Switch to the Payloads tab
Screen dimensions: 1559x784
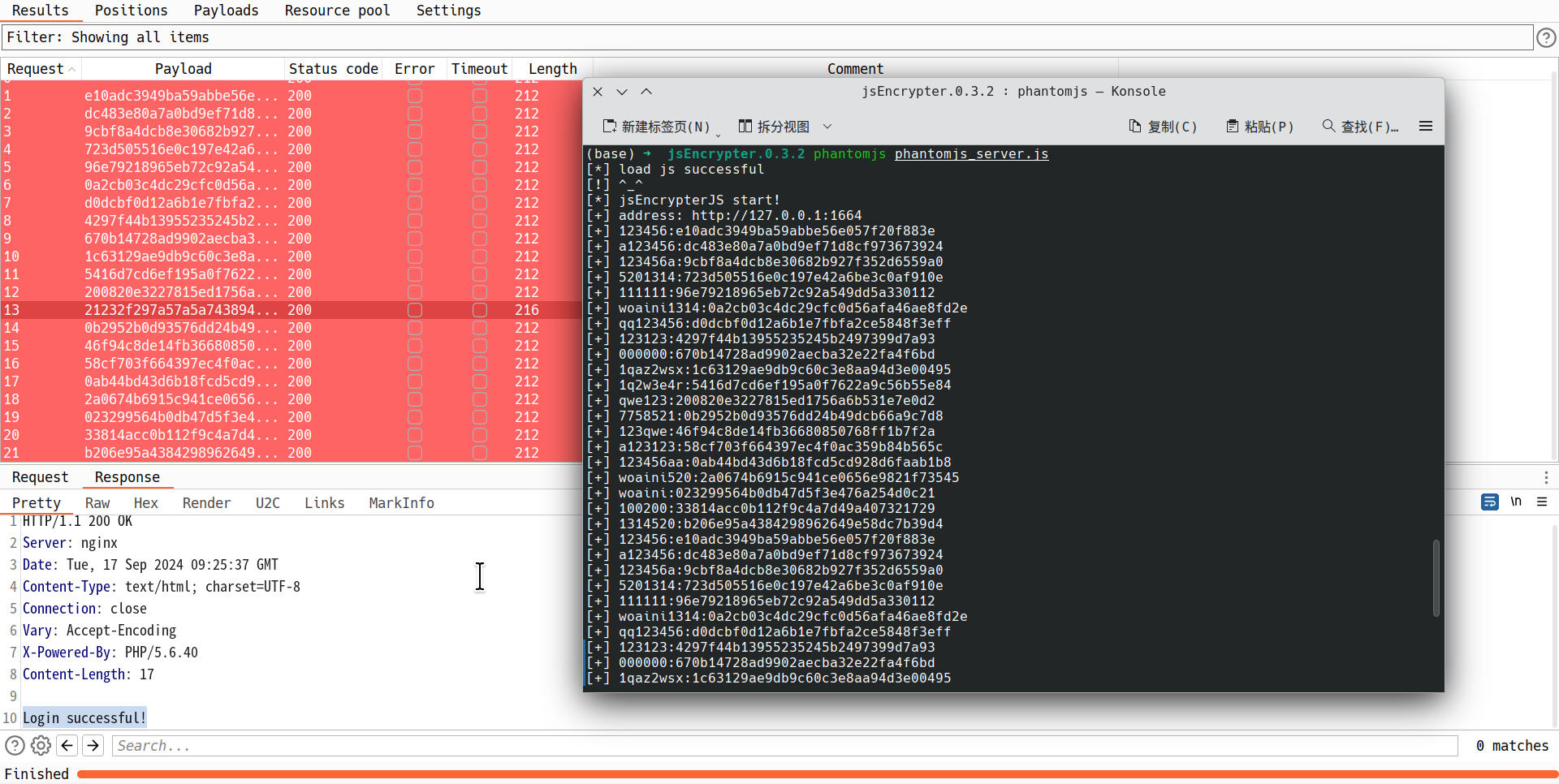226,11
